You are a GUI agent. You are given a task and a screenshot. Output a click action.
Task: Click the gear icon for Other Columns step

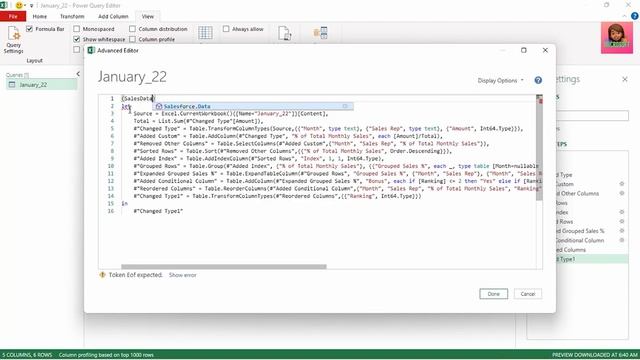[622, 193]
